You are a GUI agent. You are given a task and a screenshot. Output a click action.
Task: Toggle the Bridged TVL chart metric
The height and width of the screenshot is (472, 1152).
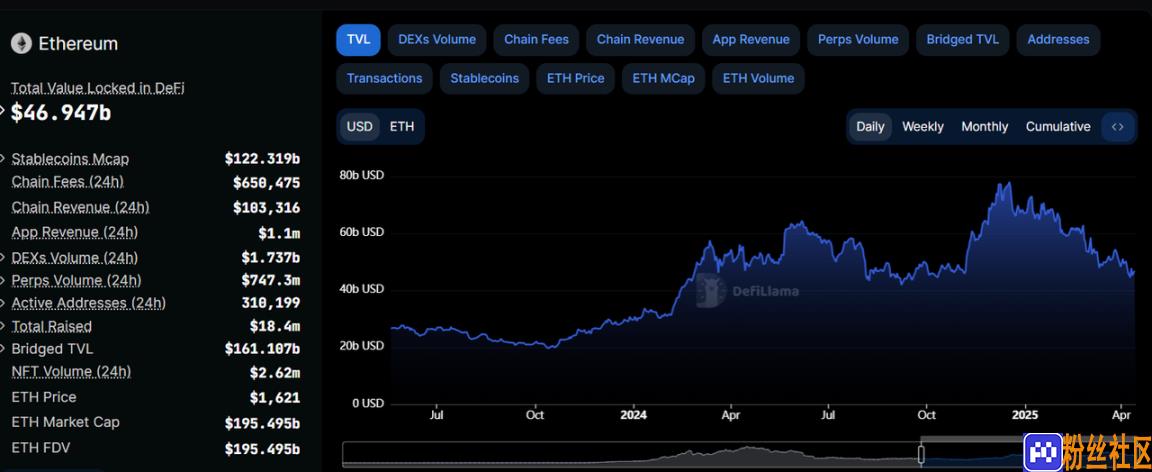tap(962, 40)
